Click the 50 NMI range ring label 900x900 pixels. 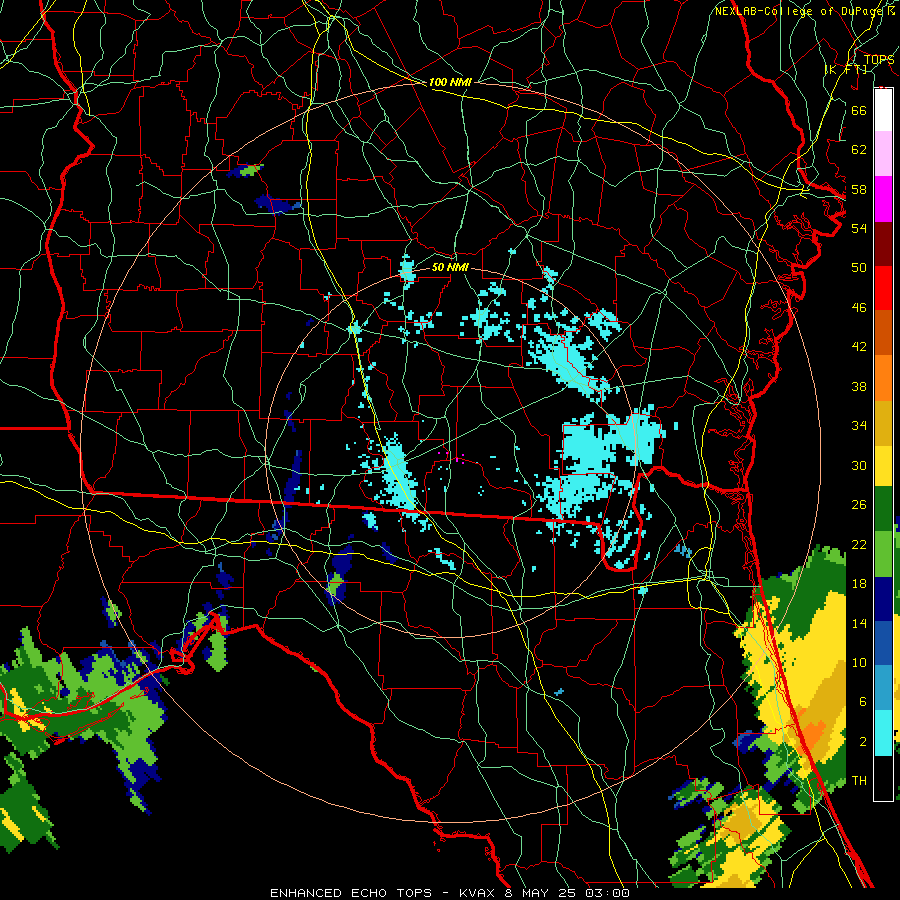450,267
